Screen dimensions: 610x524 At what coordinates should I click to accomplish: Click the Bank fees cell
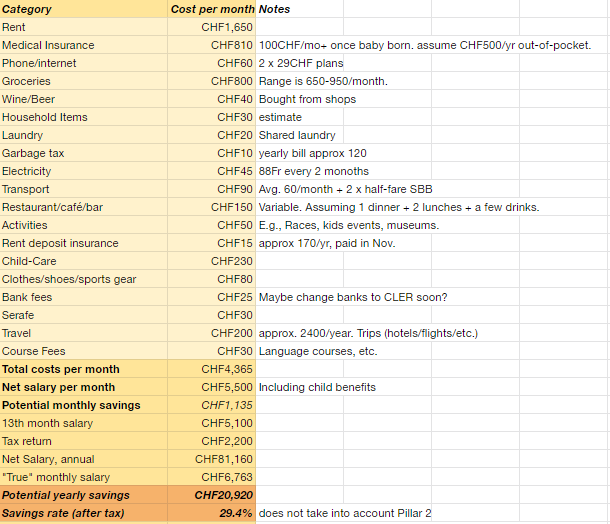click(84, 297)
